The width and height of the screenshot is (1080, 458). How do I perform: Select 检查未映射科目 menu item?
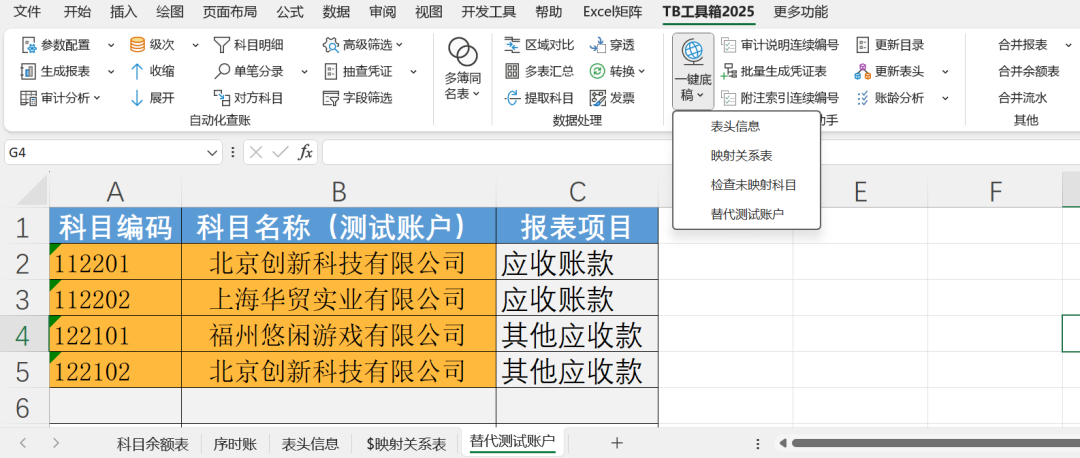(747, 185)
